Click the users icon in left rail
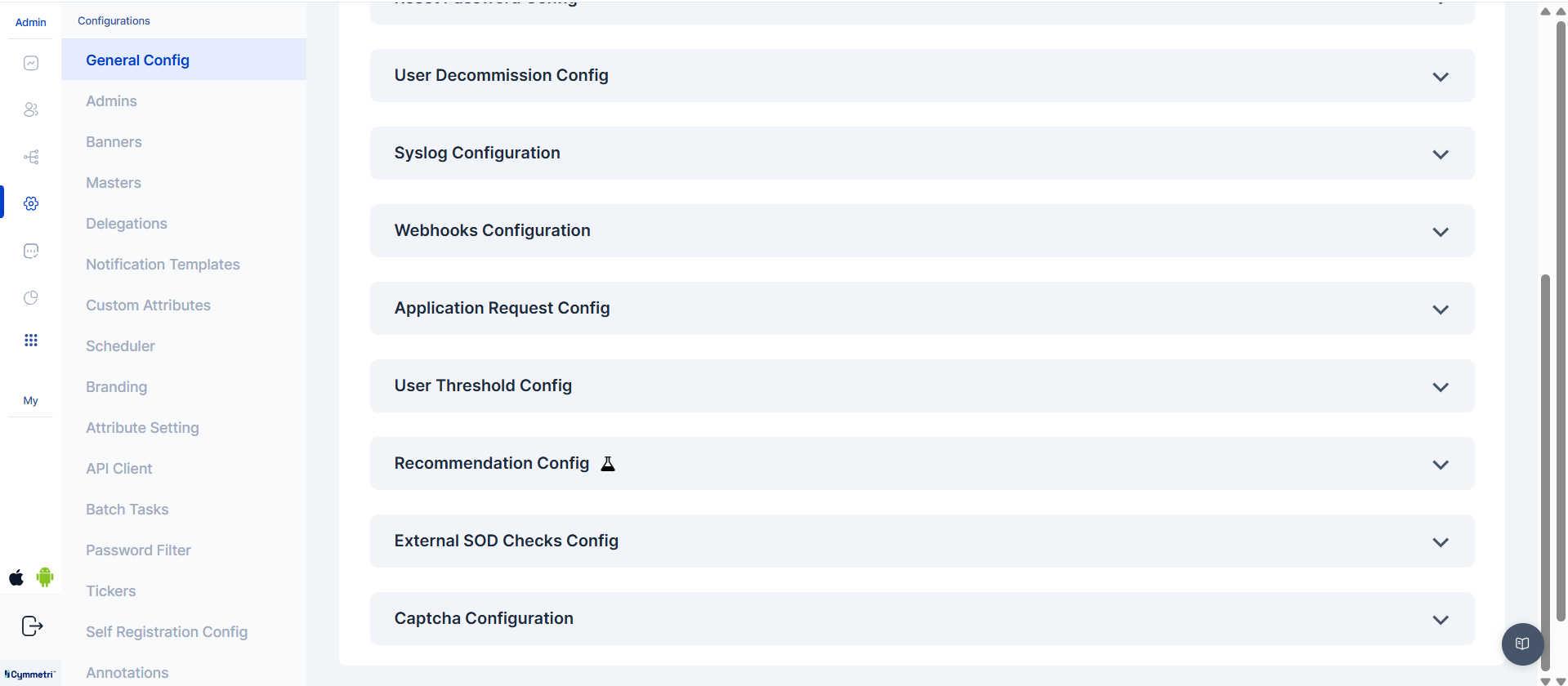Screen dimensions: 1568x686 (31, 109)
